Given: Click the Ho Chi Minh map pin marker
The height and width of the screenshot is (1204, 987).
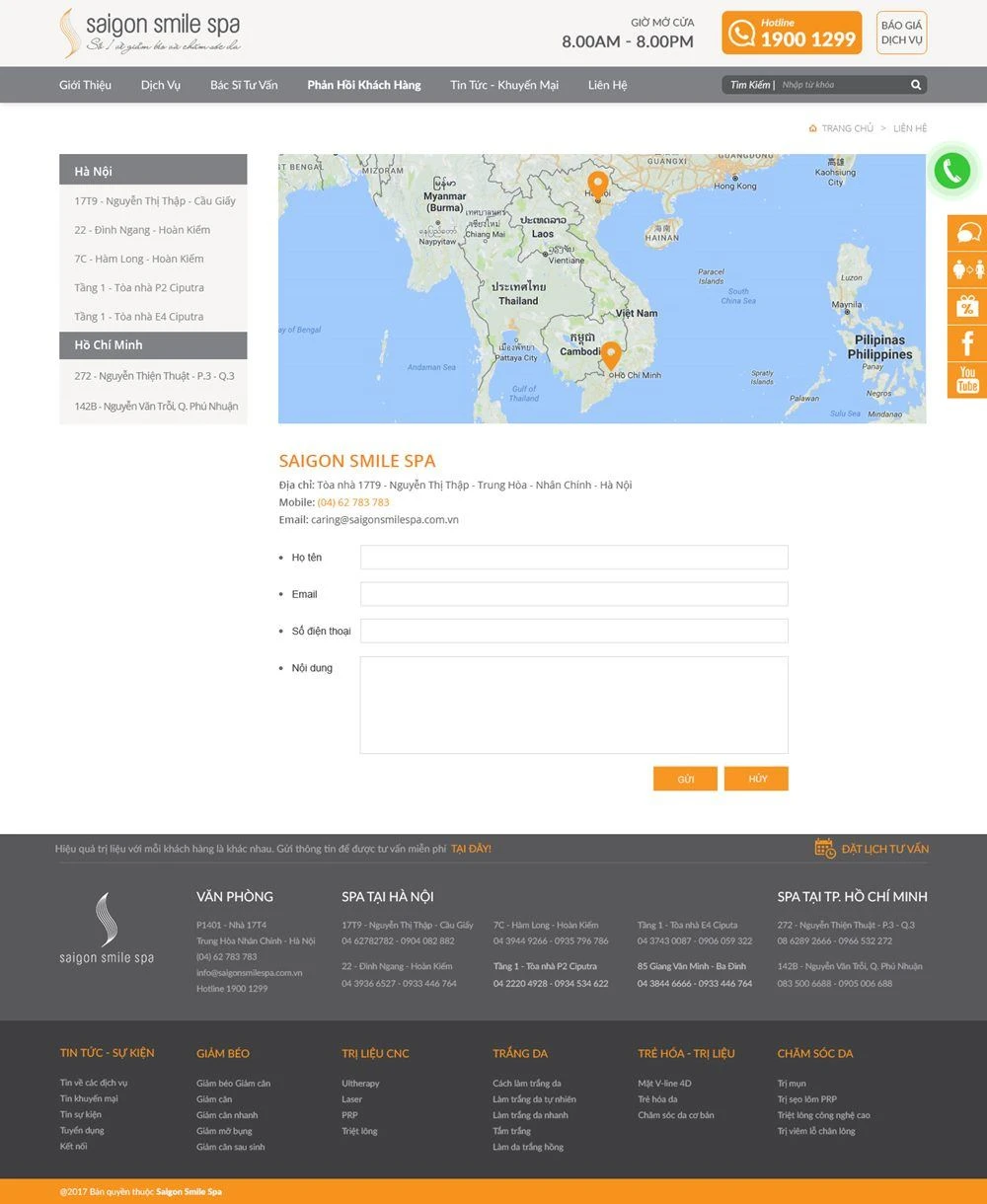Looking at the screenshot, I should 611,355.
